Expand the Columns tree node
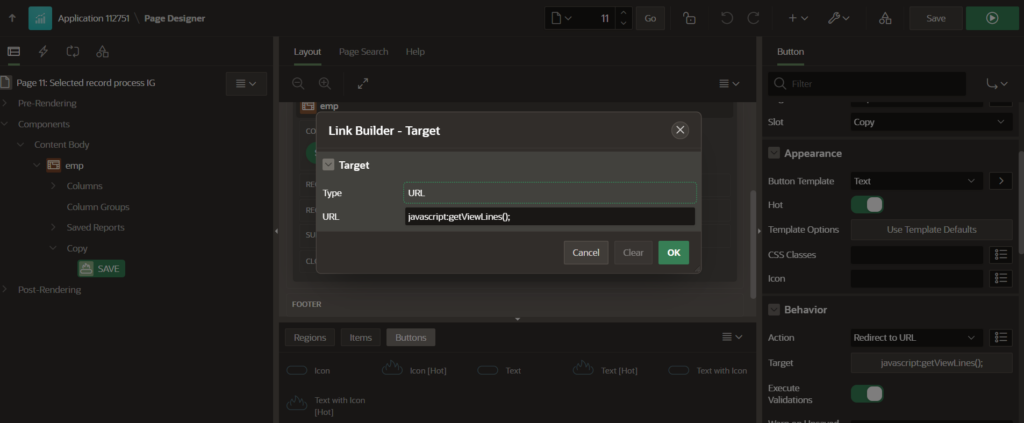 point(53,186)
